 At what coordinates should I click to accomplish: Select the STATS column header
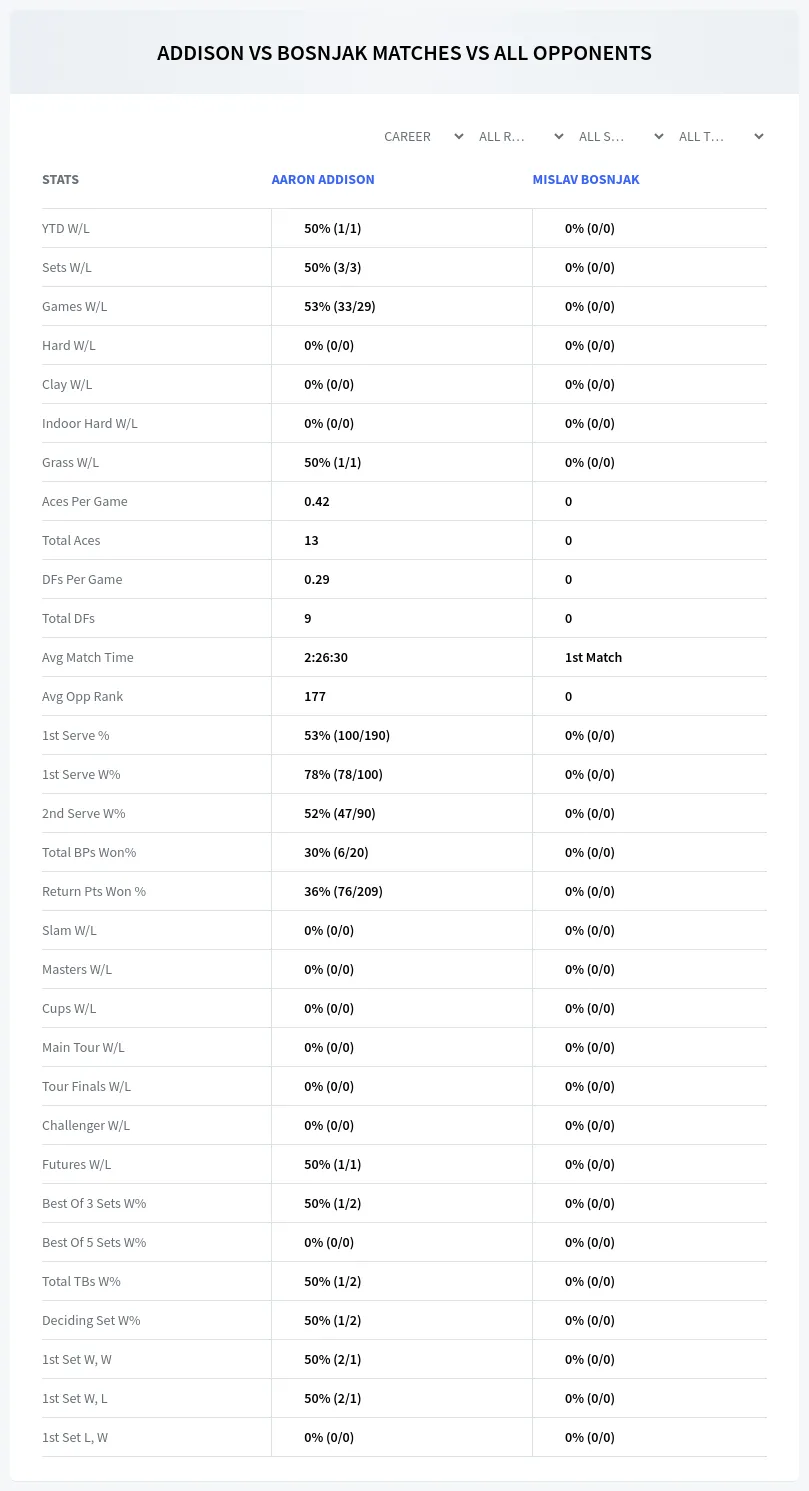coord(61,180)
